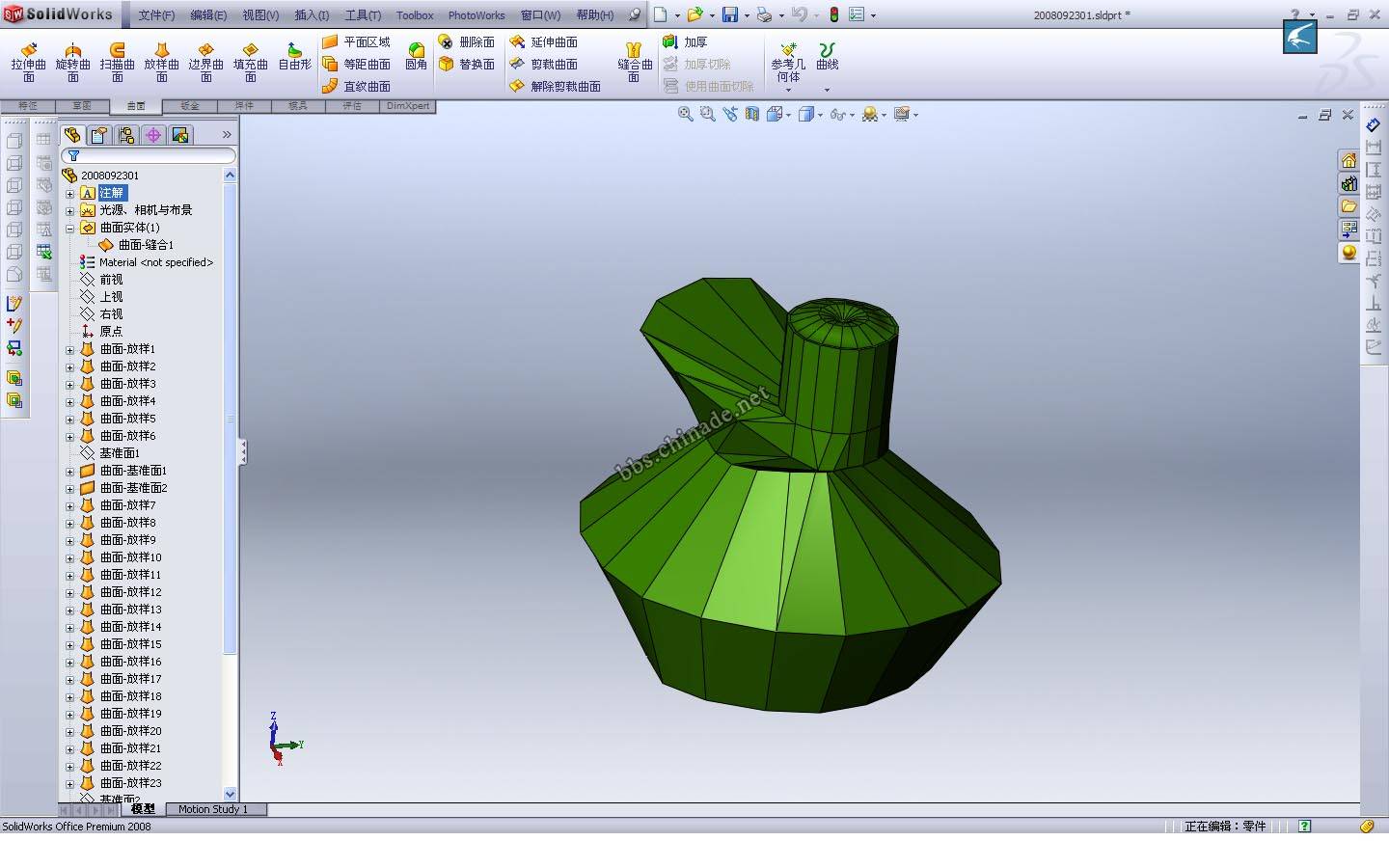Expand the 曲面-基准面1 feature
The width and height of the screenshot is (1389, 868).
69,471
